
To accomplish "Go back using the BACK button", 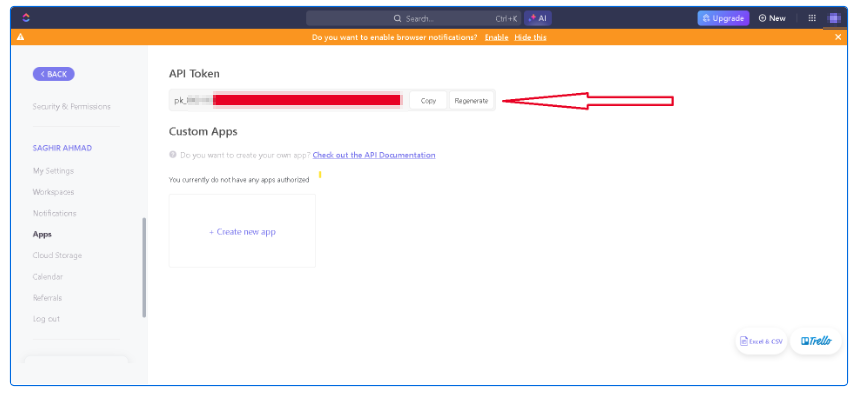I will 54,74.
